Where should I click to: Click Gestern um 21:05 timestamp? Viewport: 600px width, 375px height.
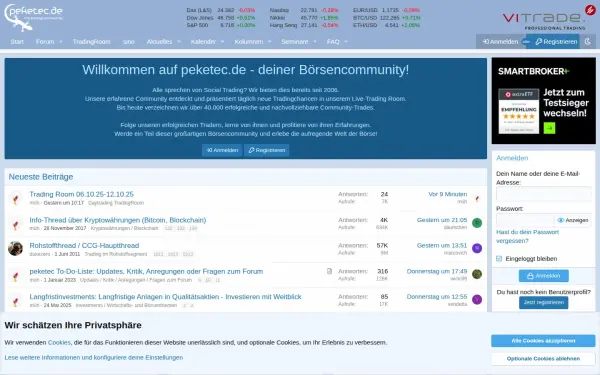click(442, 220)
